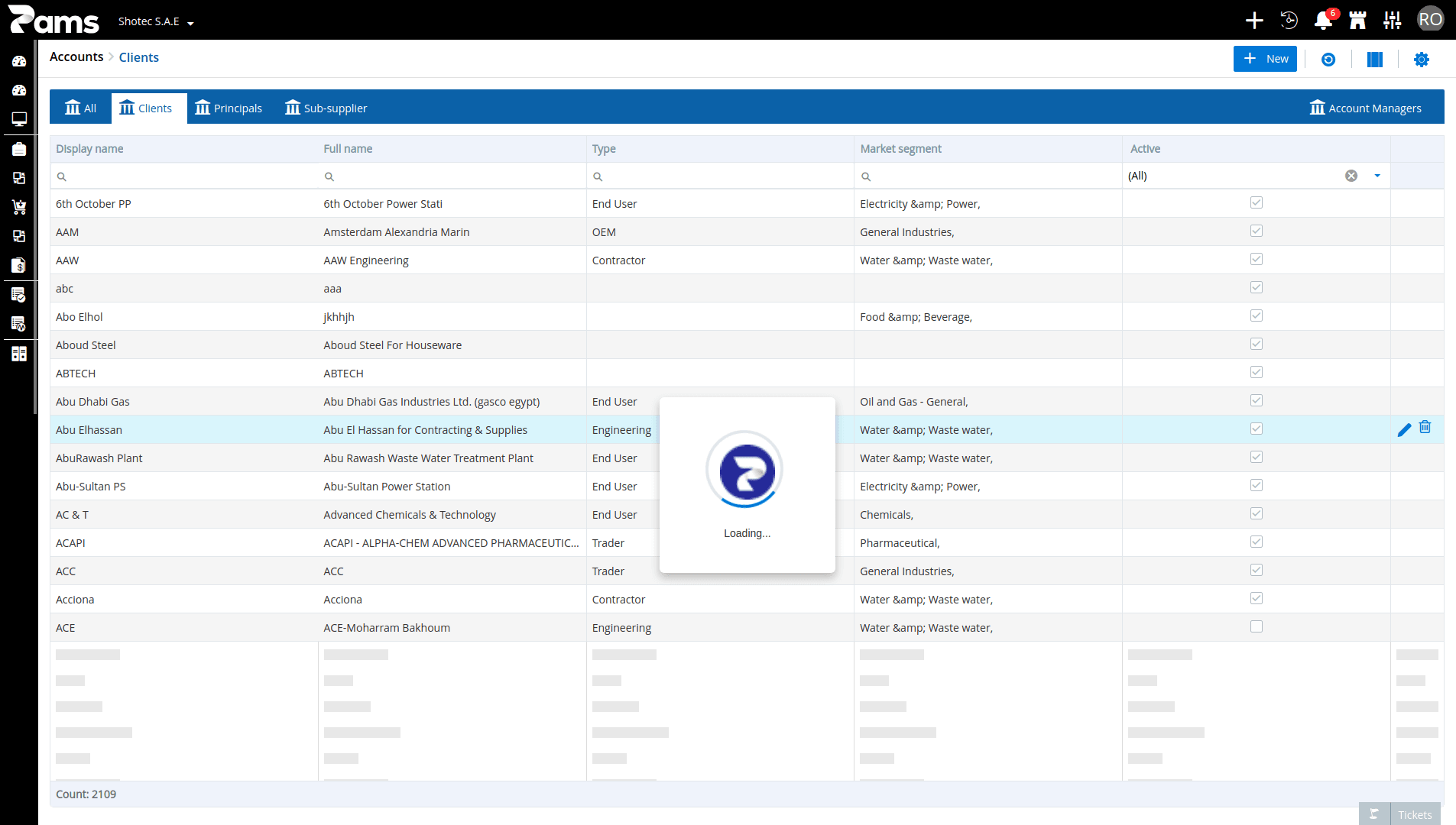Open the RO user avatar menu
Viewport: 1456px width, 825px height.
point(1431,20)
